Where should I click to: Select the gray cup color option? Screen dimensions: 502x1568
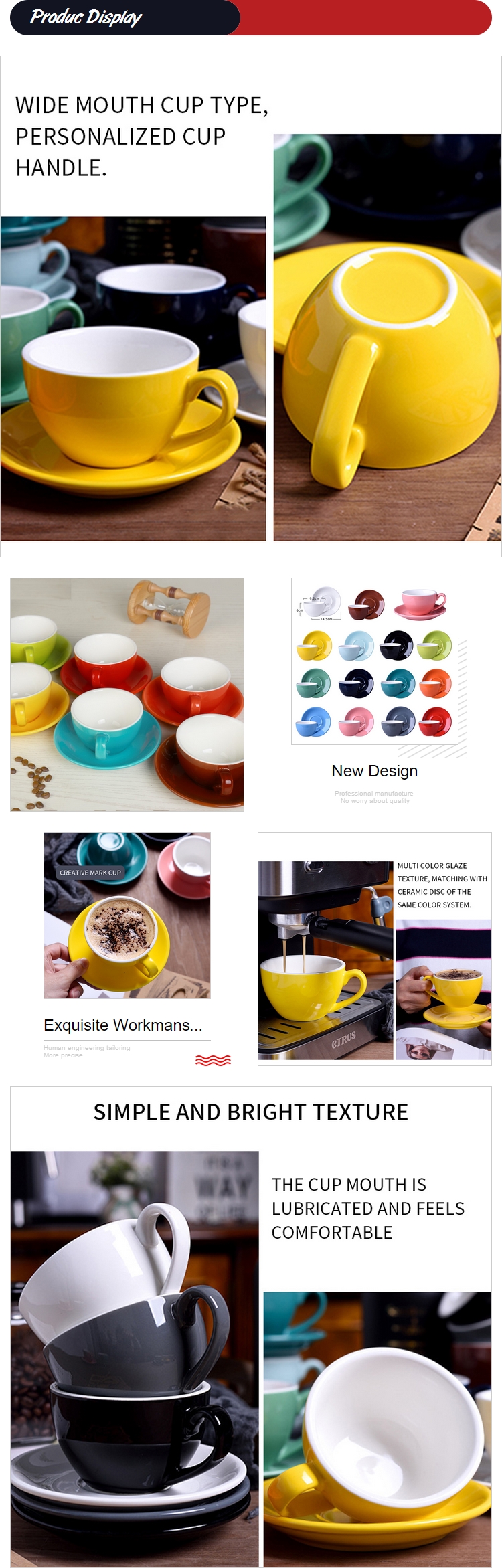coord(397,721)
